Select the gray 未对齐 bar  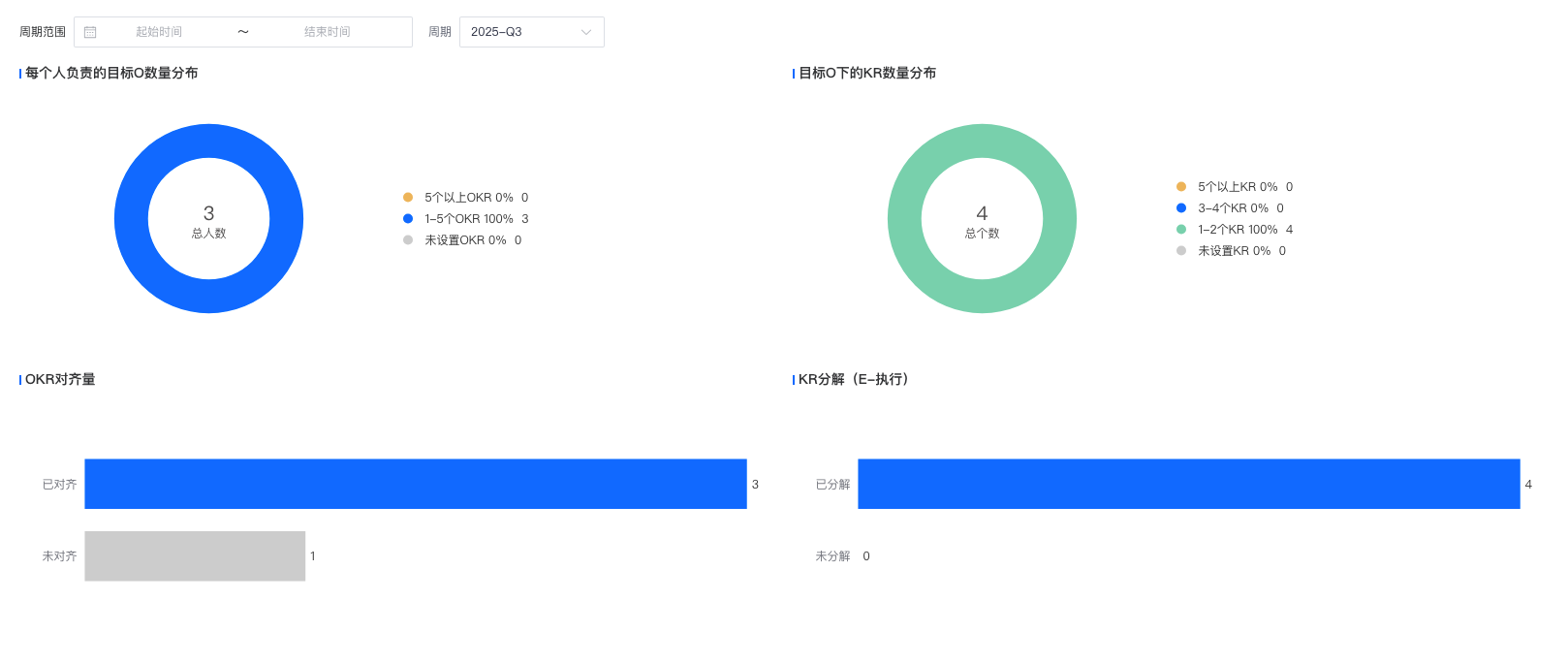click(x=195, y=556)
